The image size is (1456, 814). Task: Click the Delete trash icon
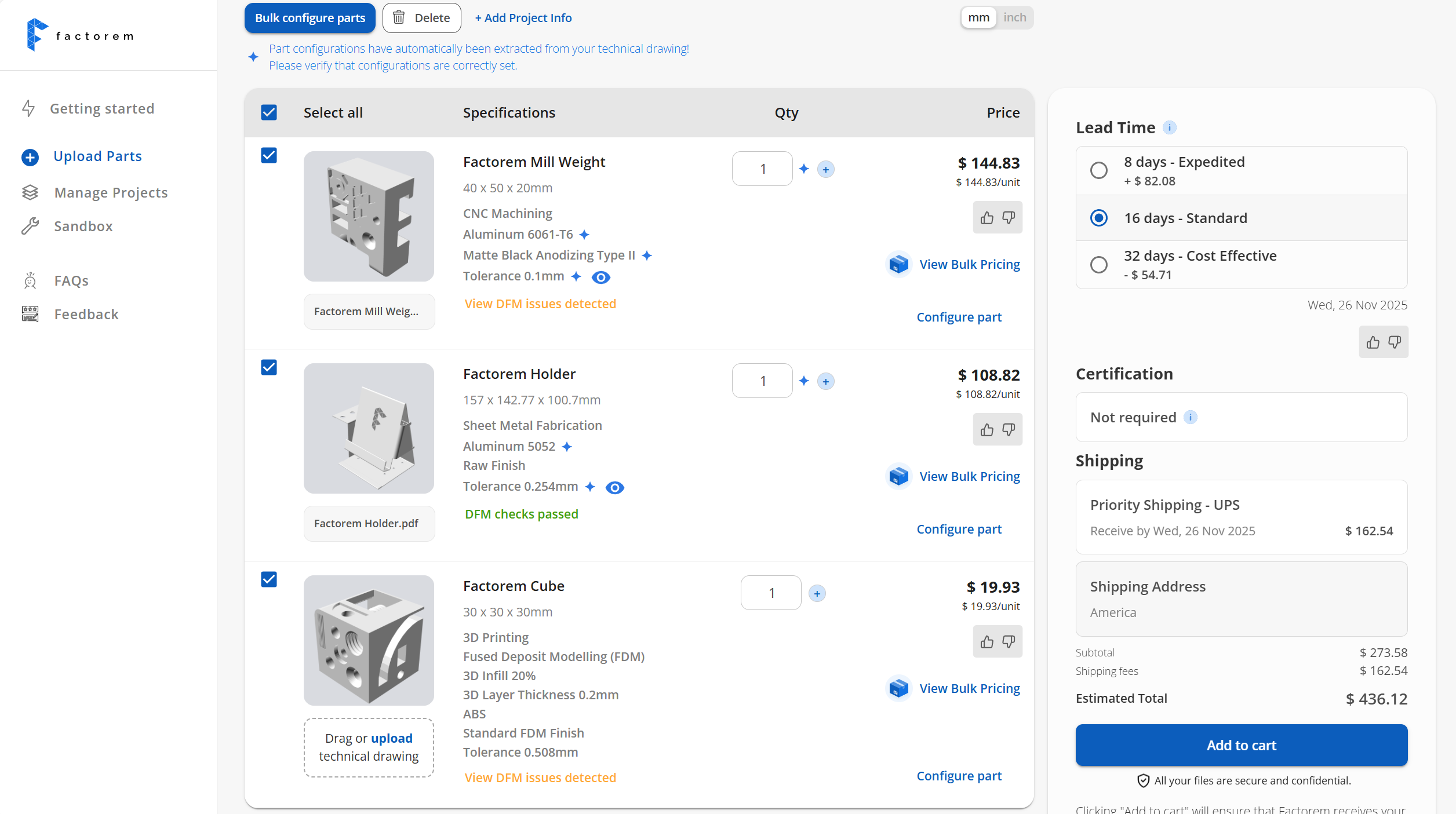[x=399, y=17]
